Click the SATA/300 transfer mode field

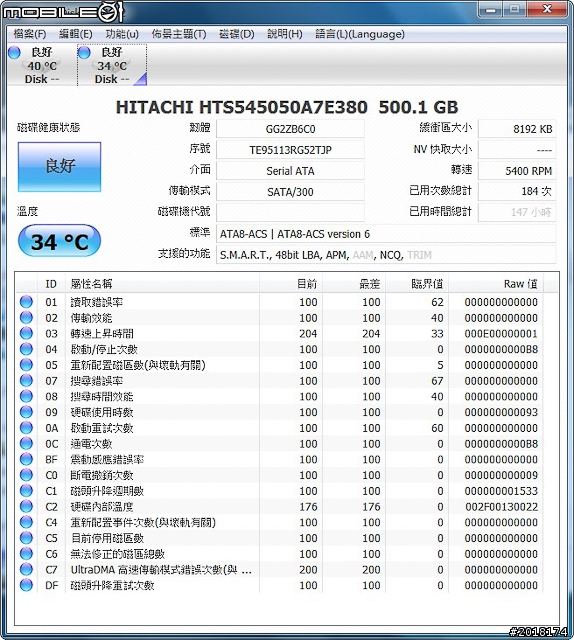290,191
